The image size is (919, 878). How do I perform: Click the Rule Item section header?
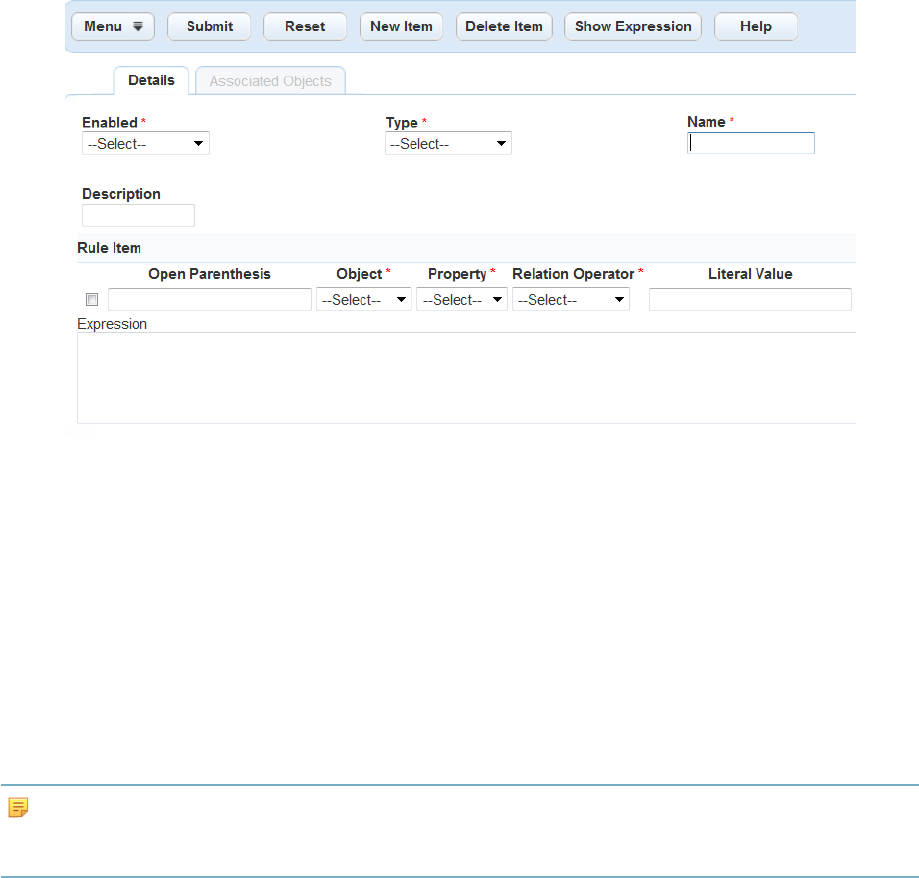coord(467,248)
